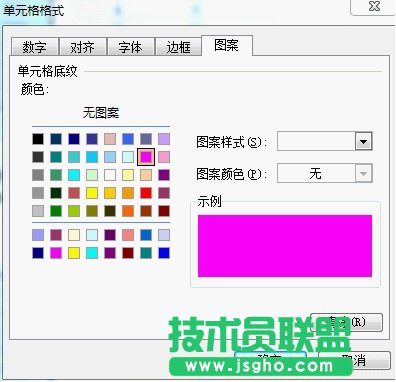Image resolution: width=396 pixels, height=382 pixels.
Task: Click the 图案颜色 field showing 无
Action: (x=316, y=173)
